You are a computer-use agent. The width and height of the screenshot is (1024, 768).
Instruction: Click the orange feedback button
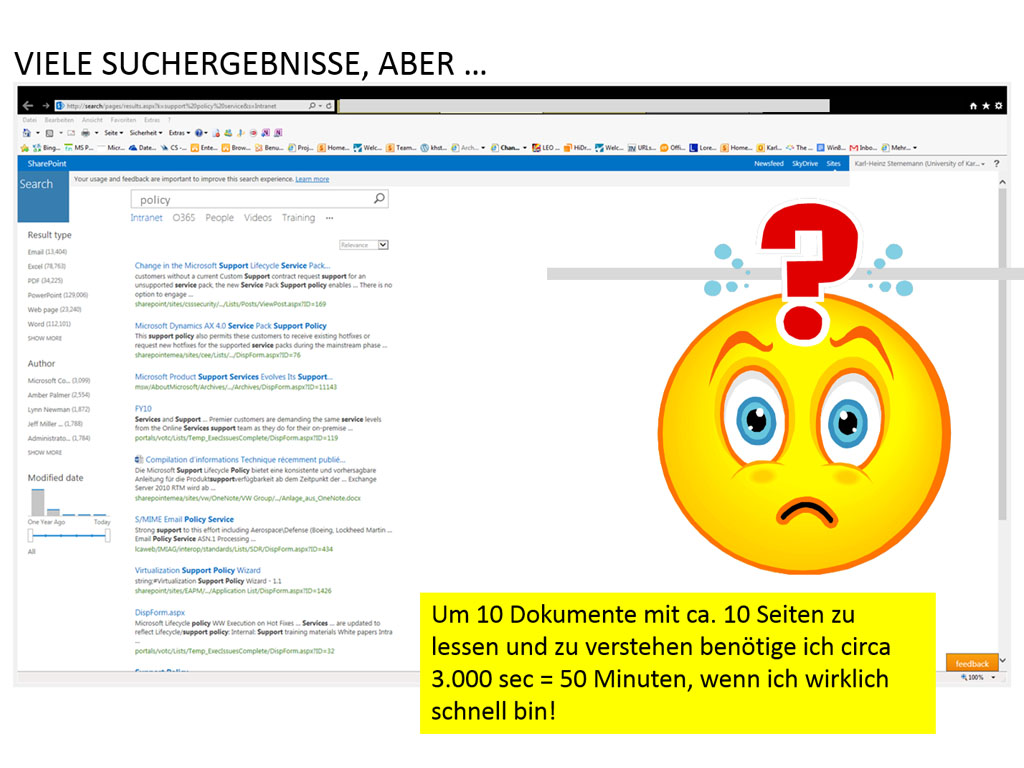[971, 663]
